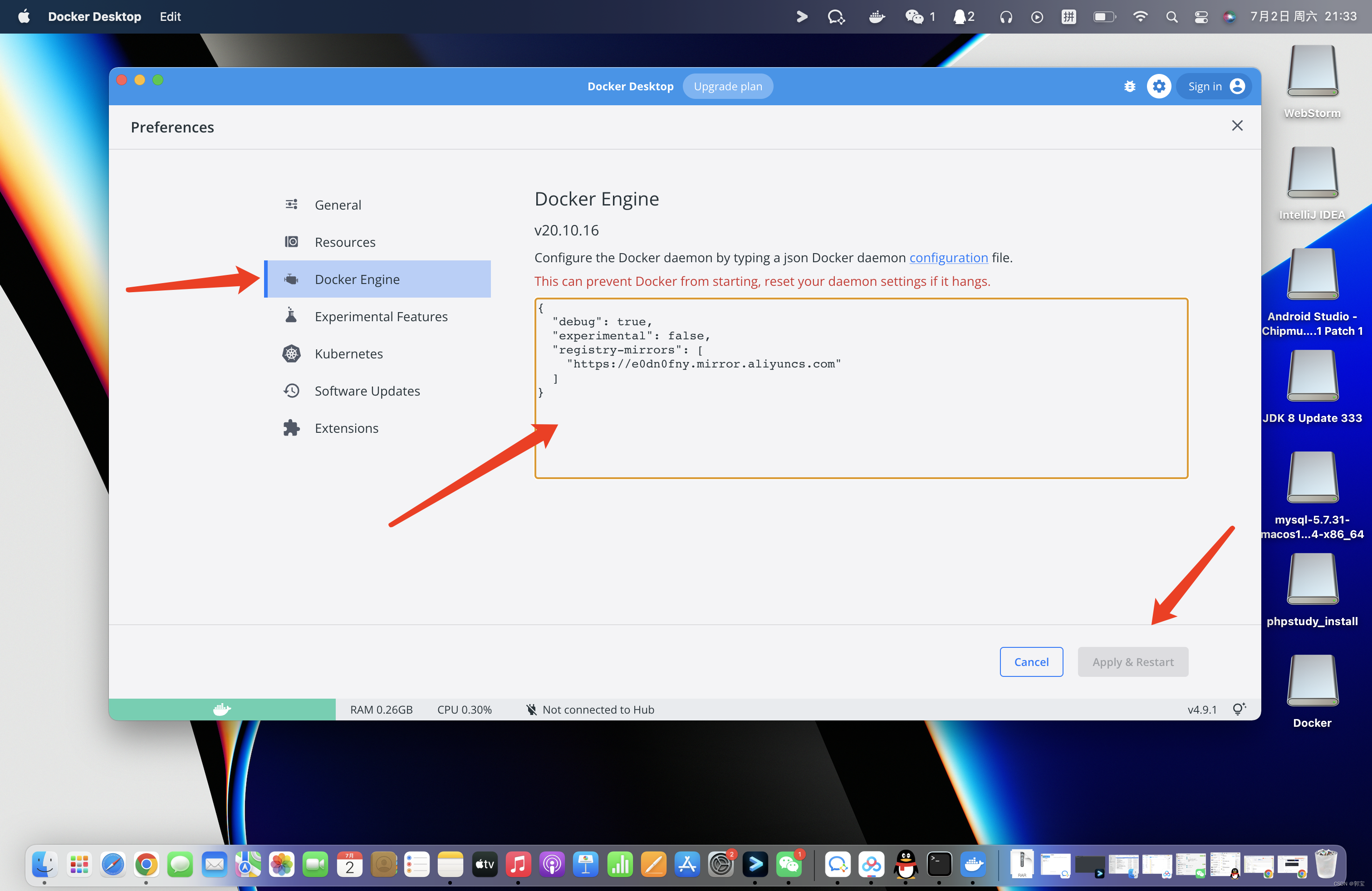Click Not connected to Hub status
1372x891 pixels.
point(590,710)
